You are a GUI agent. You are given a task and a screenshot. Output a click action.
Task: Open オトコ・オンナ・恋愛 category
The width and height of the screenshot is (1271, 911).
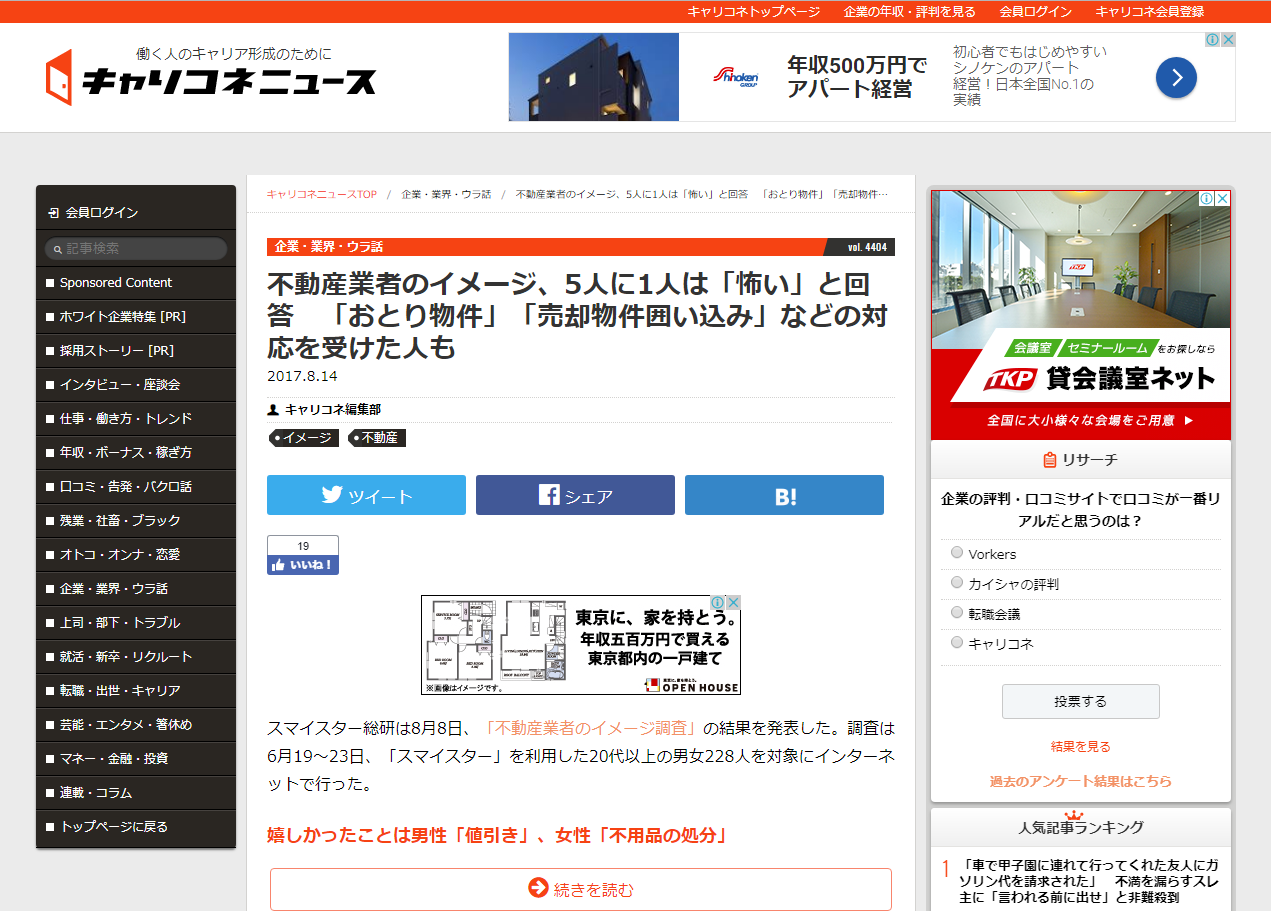[x=136, y=555]
